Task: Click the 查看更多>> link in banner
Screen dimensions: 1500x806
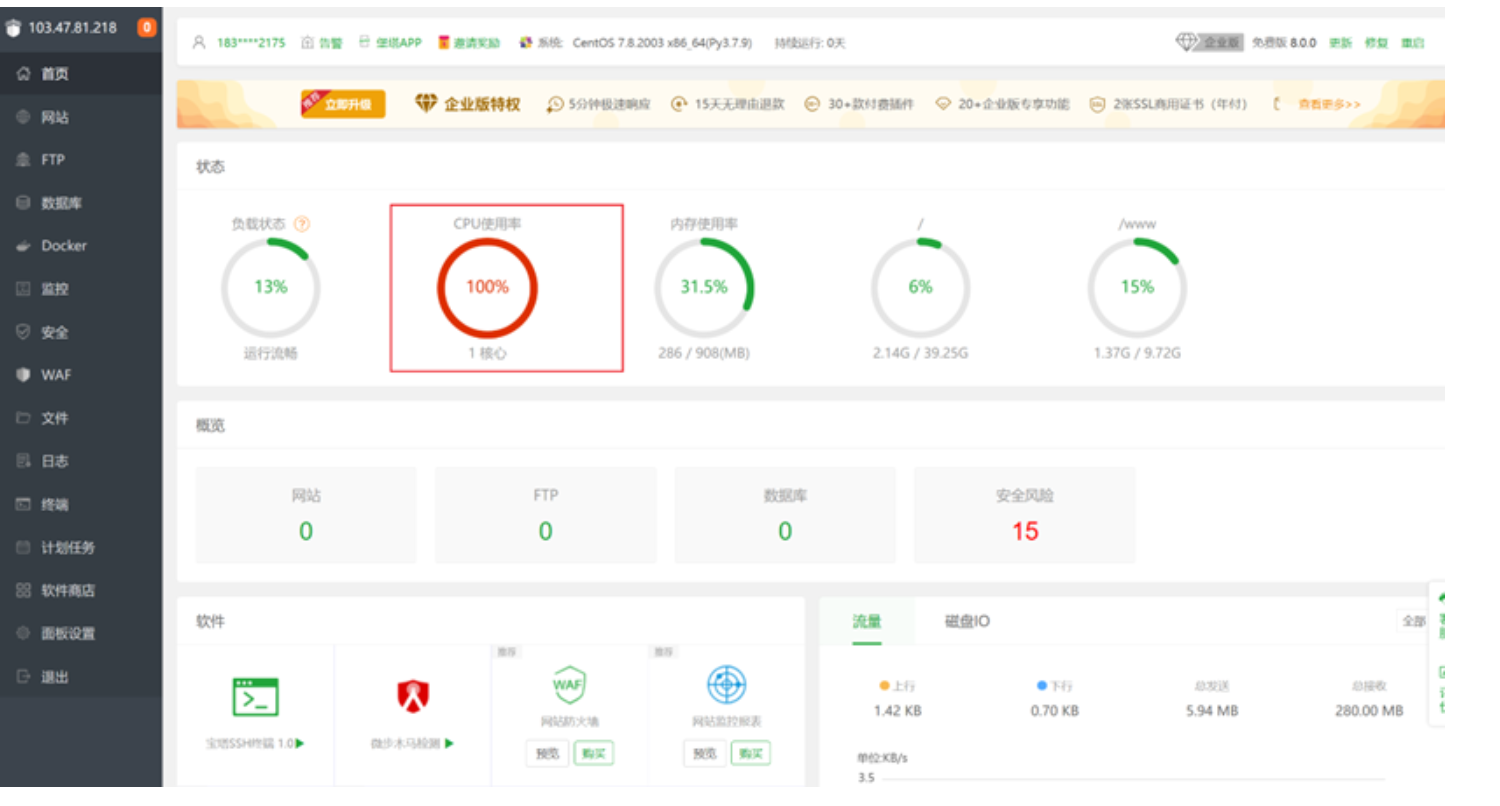Action: click(1329, 104)
